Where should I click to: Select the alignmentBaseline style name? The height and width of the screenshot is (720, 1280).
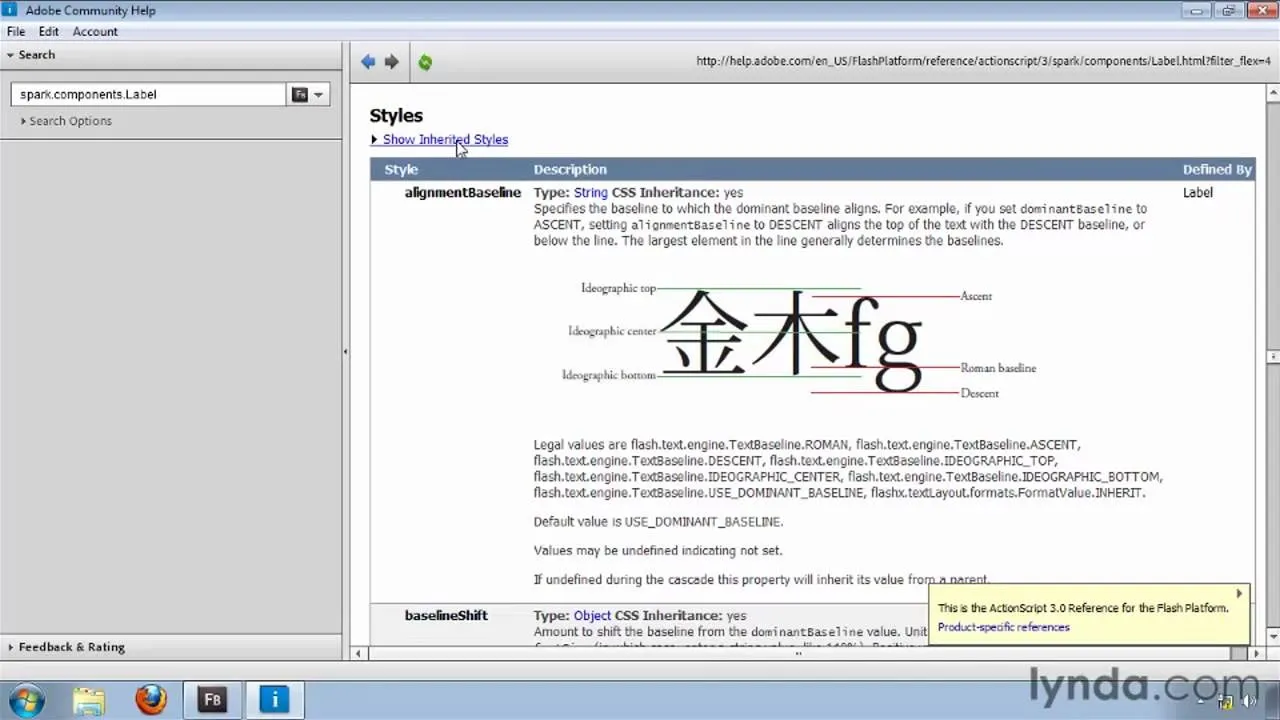[x=463, y=193]
